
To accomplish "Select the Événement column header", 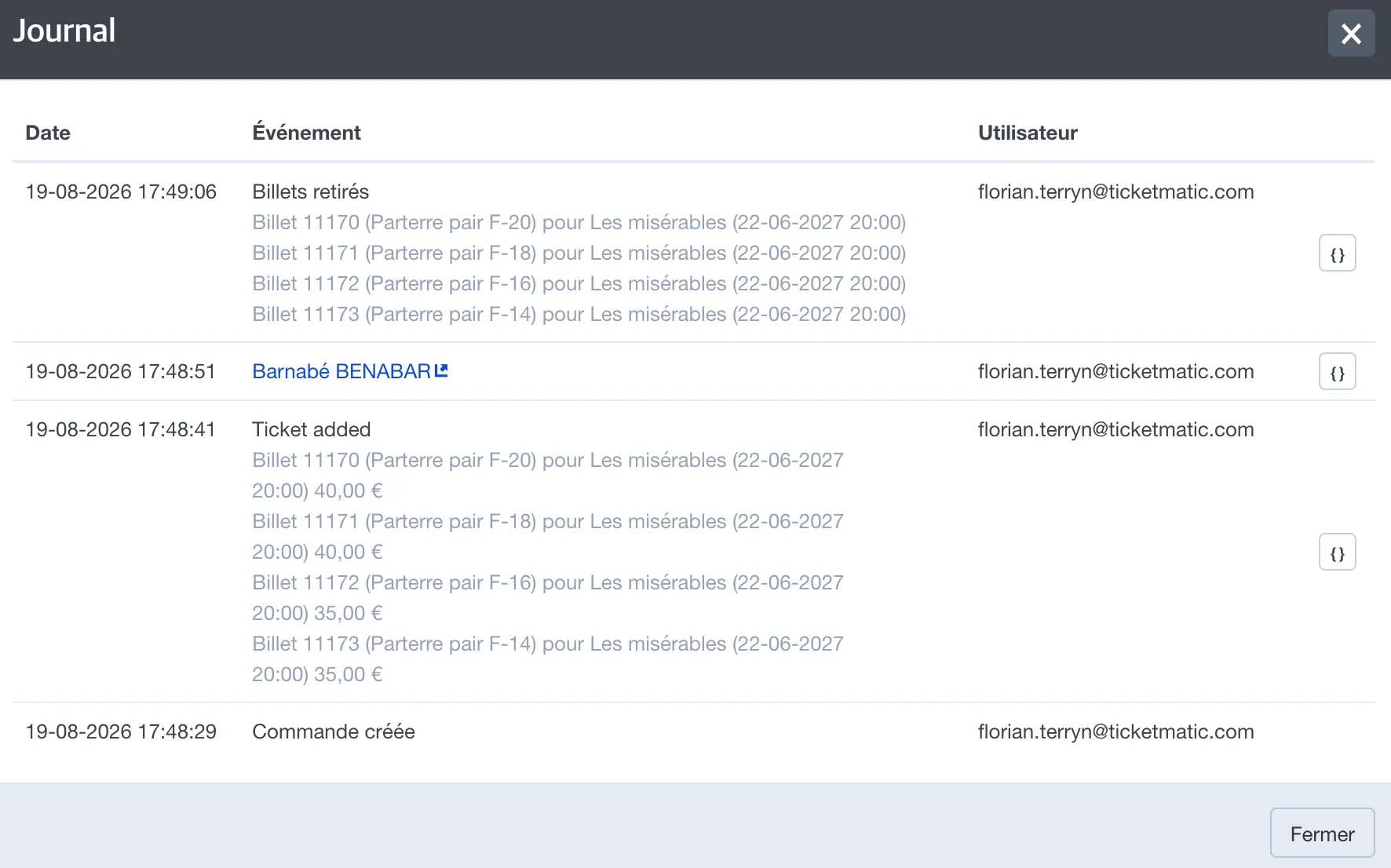I will [306, 133].
